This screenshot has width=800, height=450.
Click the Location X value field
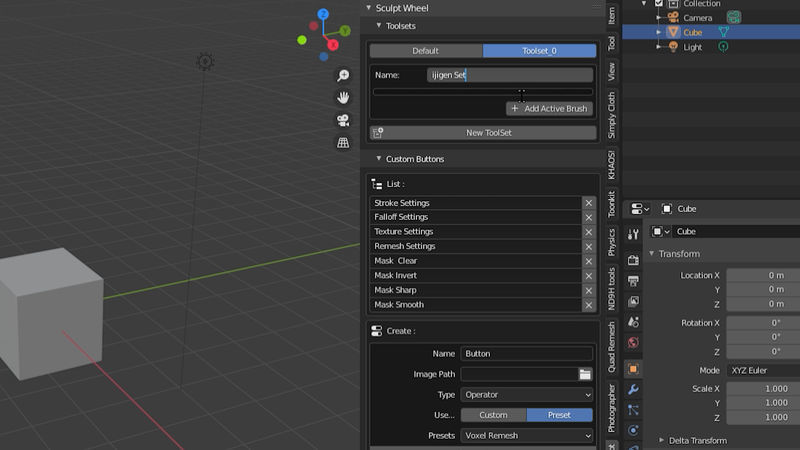[x=763, y=275]
